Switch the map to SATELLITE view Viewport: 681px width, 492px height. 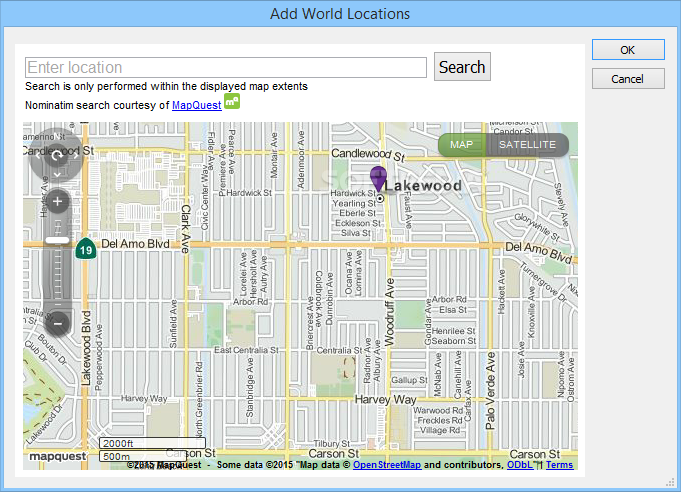(x=527, y=145)
